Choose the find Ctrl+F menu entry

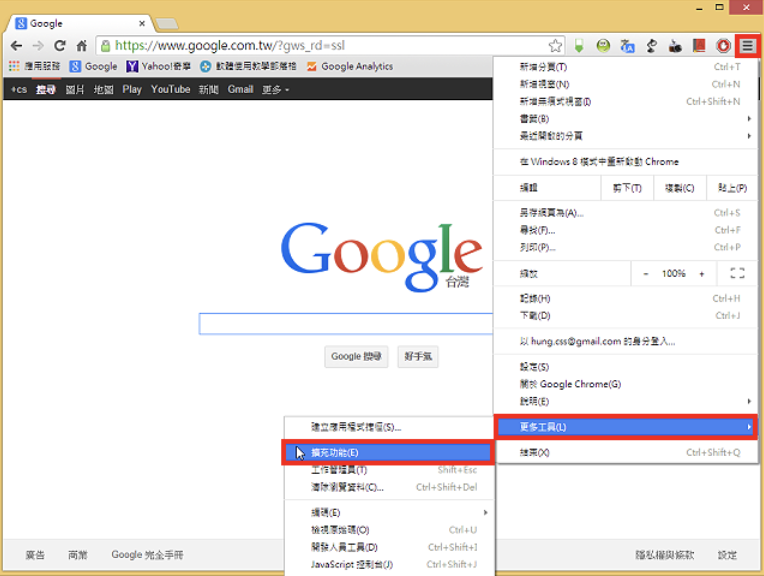[626, 230]
